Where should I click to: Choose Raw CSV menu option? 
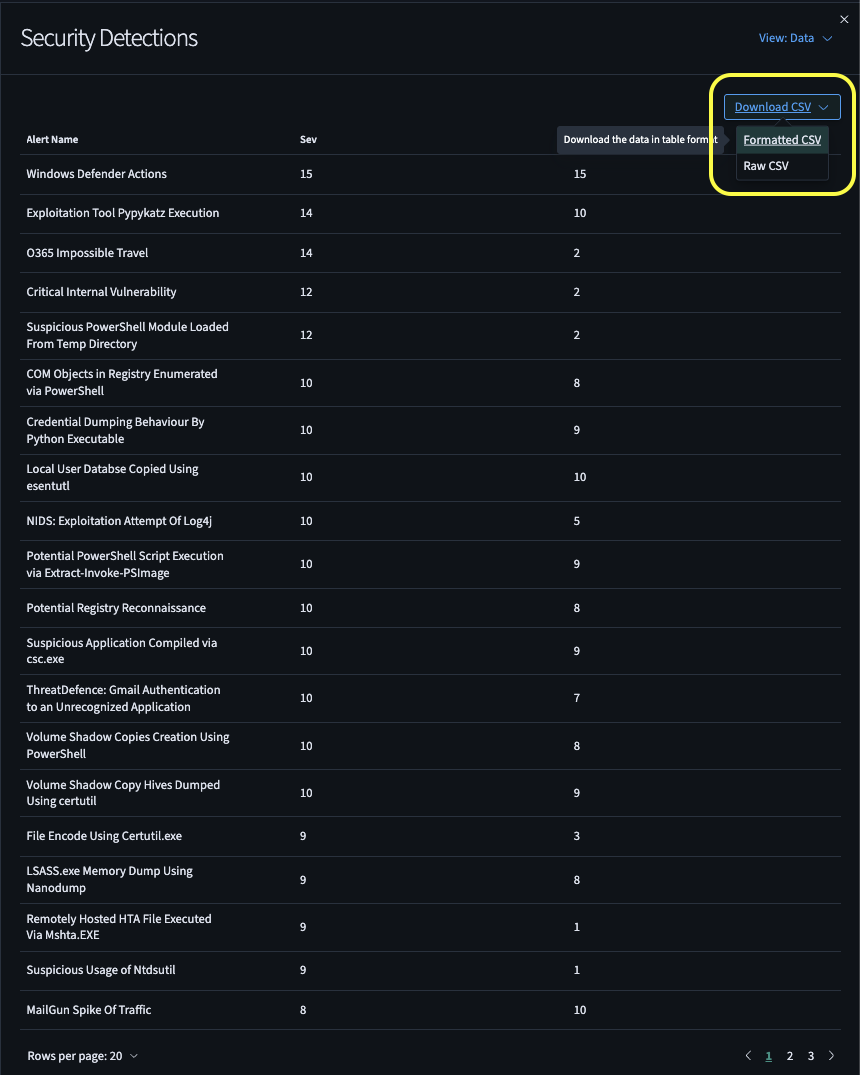(766, 166)
